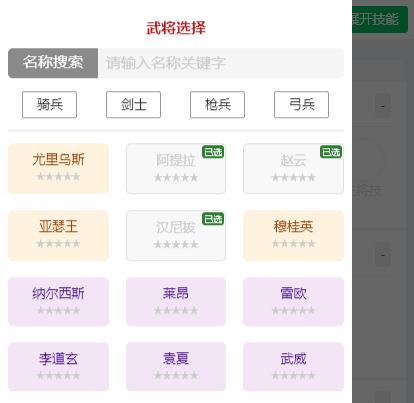
Task: Filter generals by 剑士
Action: (133, 105)
